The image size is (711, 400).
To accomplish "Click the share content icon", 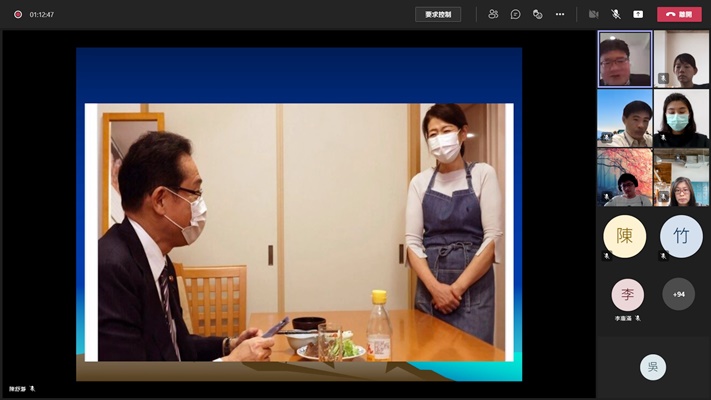I will point(638,14).
